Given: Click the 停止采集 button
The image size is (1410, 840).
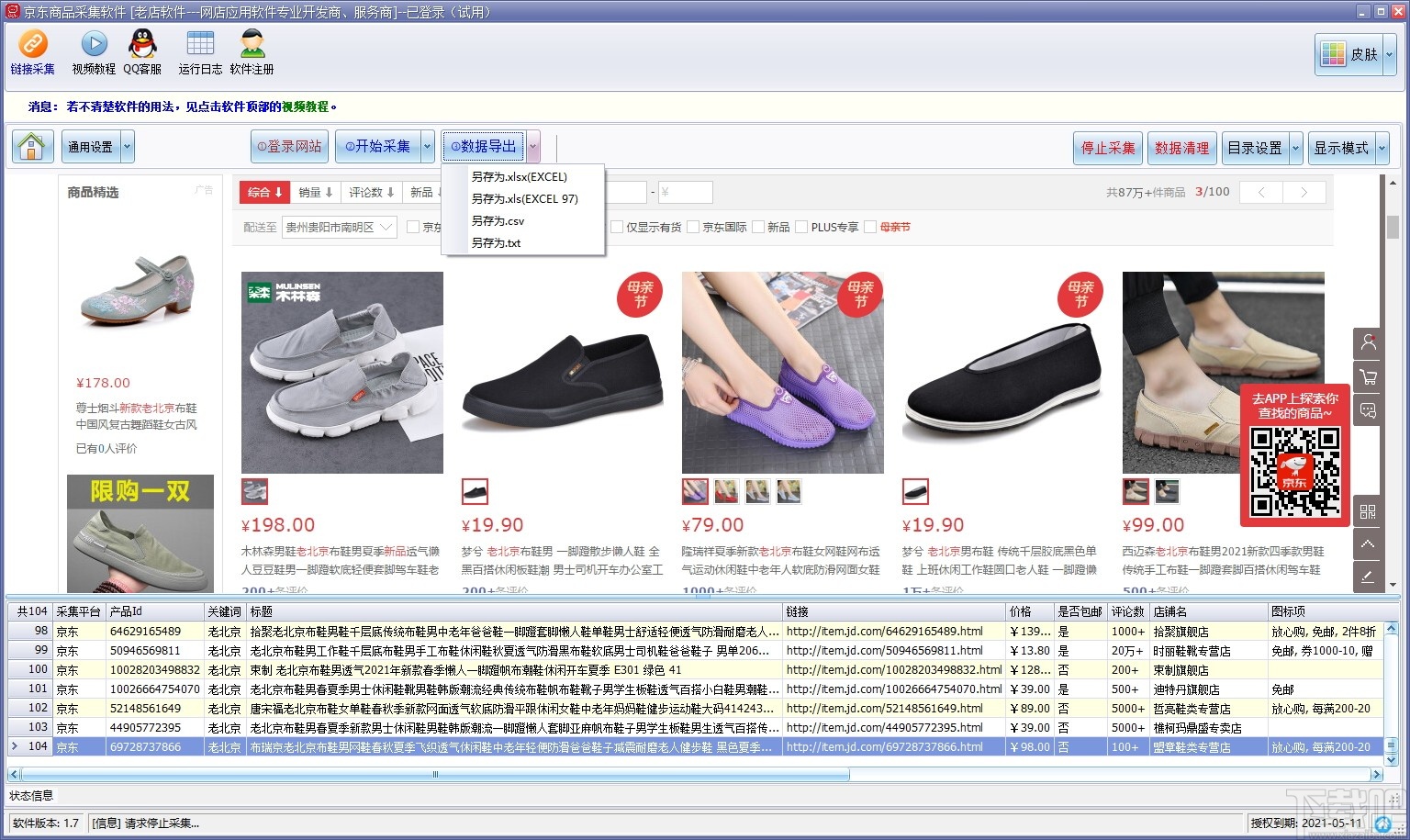Looking at the screenshot, I should [x=1108, y=148].
